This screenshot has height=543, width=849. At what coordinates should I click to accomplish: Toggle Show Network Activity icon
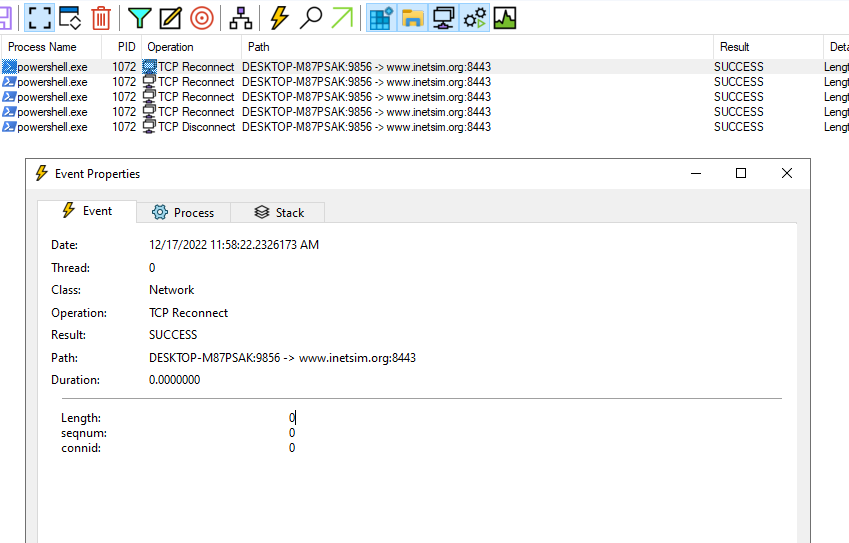click(443, 17)
